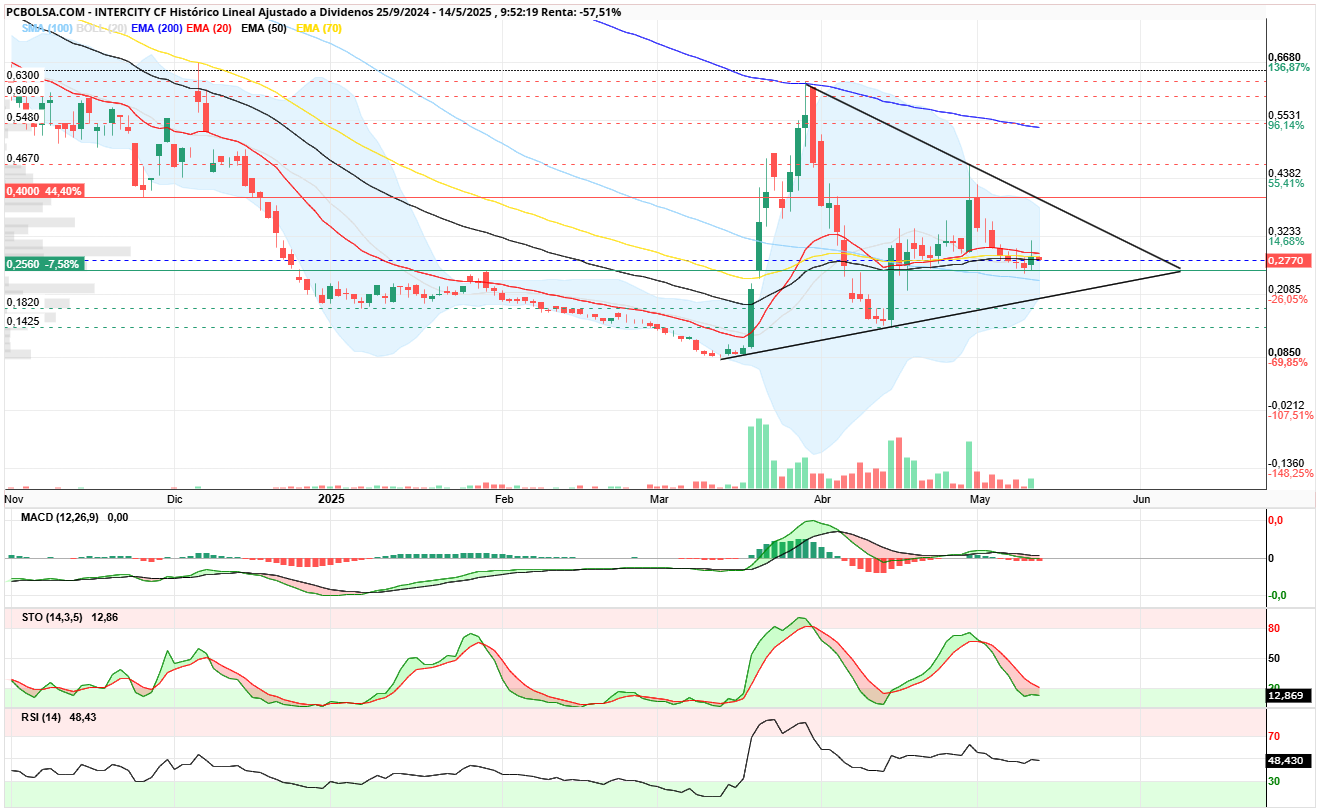
Task: Select the black 48,430 RSI value badge
Action: tap(1290, 760)
